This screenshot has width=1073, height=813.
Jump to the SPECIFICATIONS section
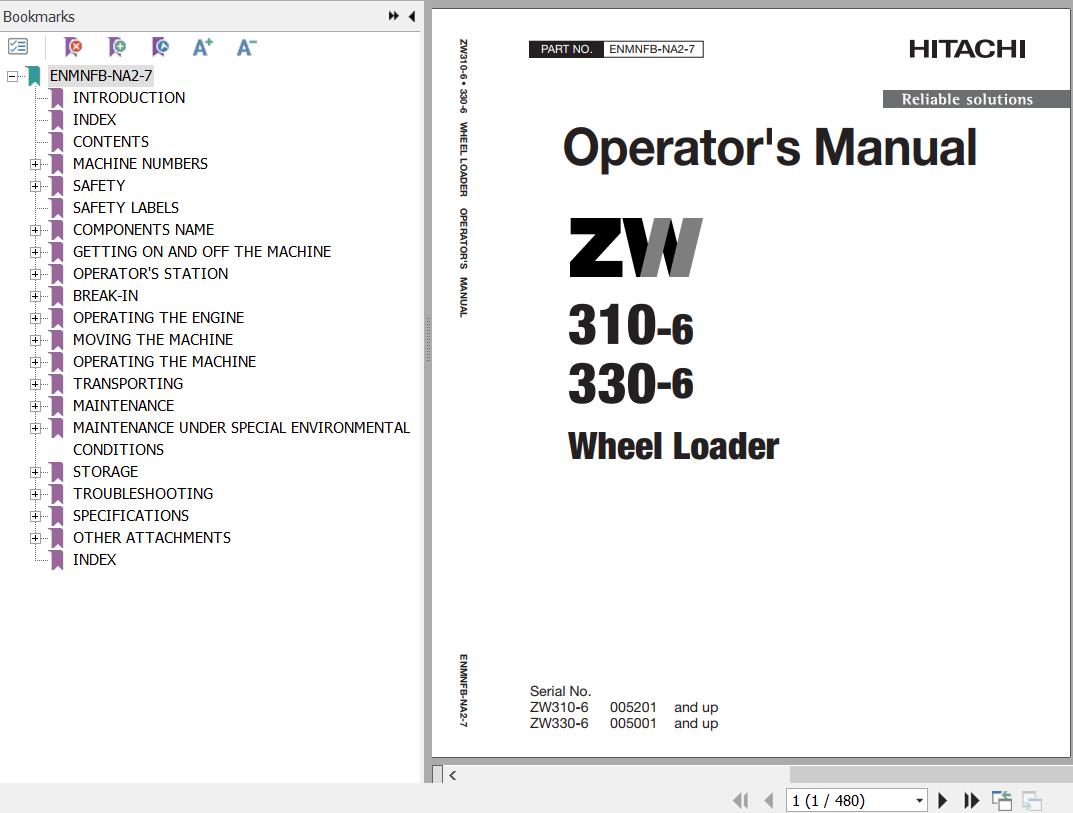[x=131, y=515]
